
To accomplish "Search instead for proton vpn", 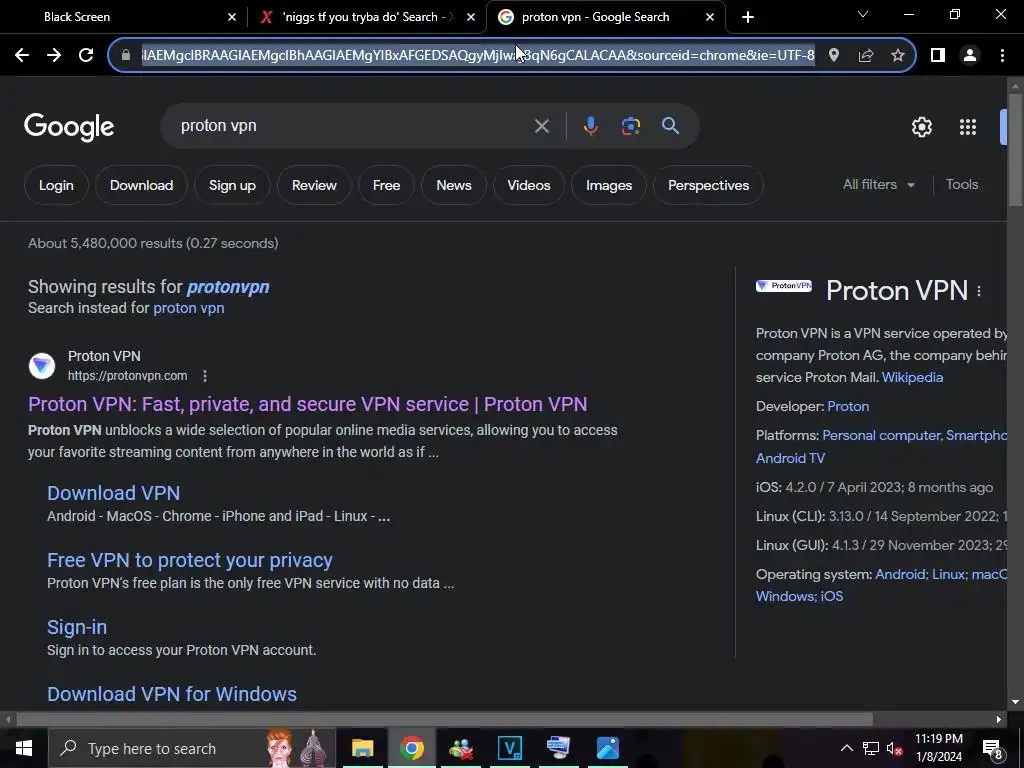I will [x=189, y=308].
